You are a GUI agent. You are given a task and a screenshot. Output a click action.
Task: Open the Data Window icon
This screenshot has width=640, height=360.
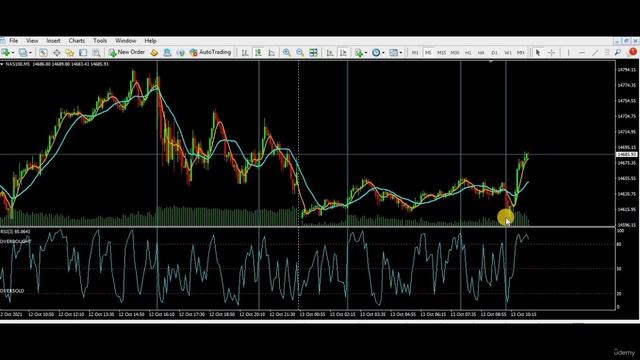pos(56,53)
